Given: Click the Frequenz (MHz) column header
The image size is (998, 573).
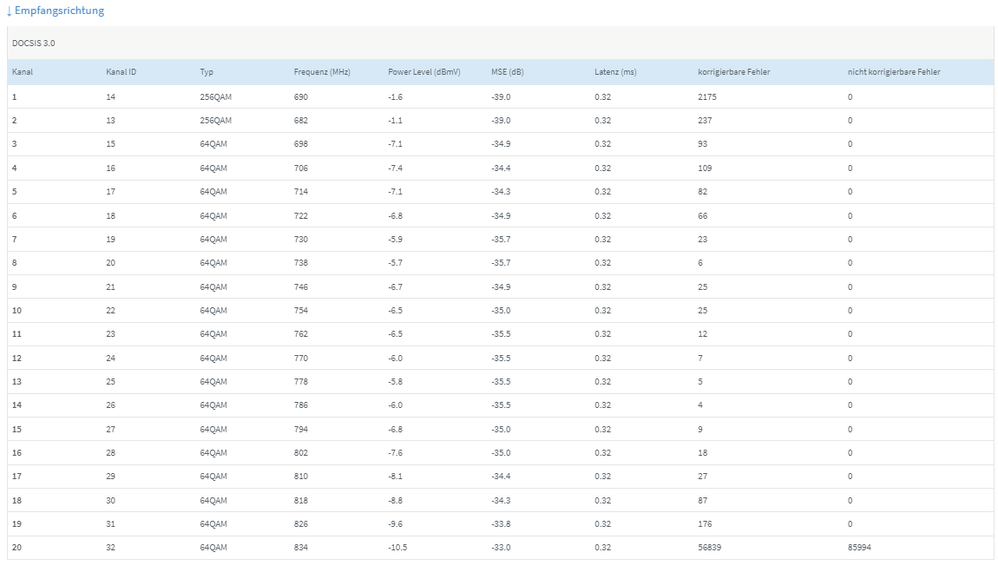Looking at the screenshot, I should tap(321, 72).
